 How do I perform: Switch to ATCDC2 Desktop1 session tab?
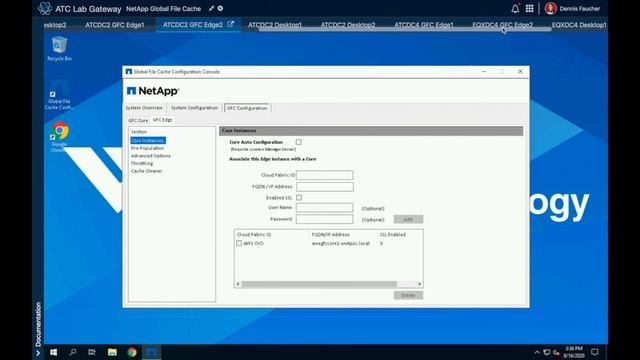tap(275, 25)
